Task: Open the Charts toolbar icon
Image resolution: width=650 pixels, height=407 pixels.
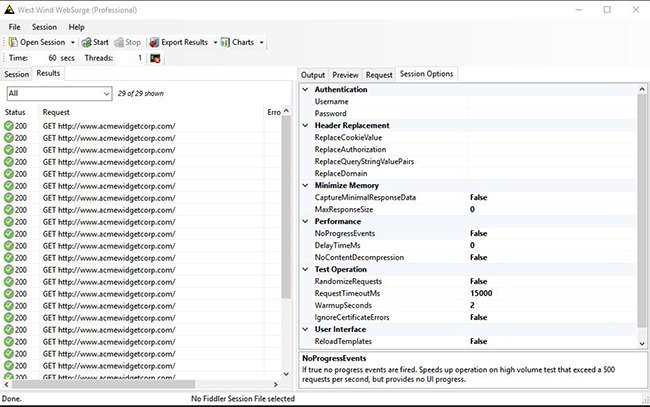Action: (x=225, y=42)
